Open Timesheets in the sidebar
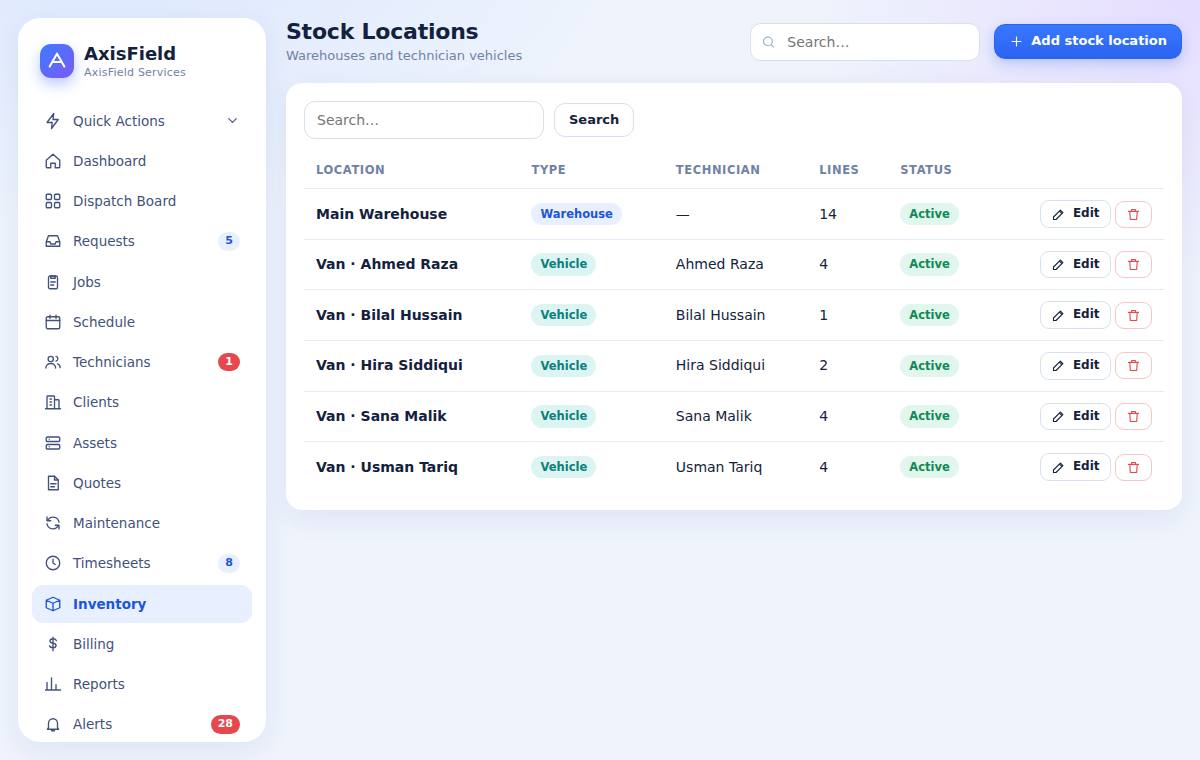Viewport: 1200px width, 760px height. [x=142, y=563]
